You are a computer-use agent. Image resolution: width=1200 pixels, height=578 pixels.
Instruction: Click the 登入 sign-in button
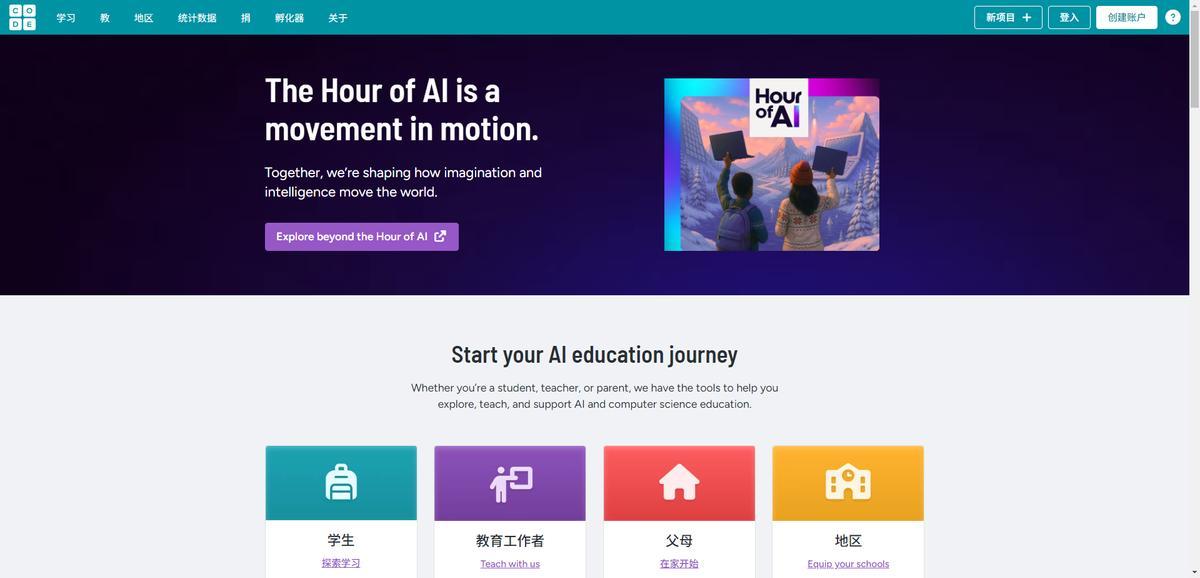coord(1069,17)
